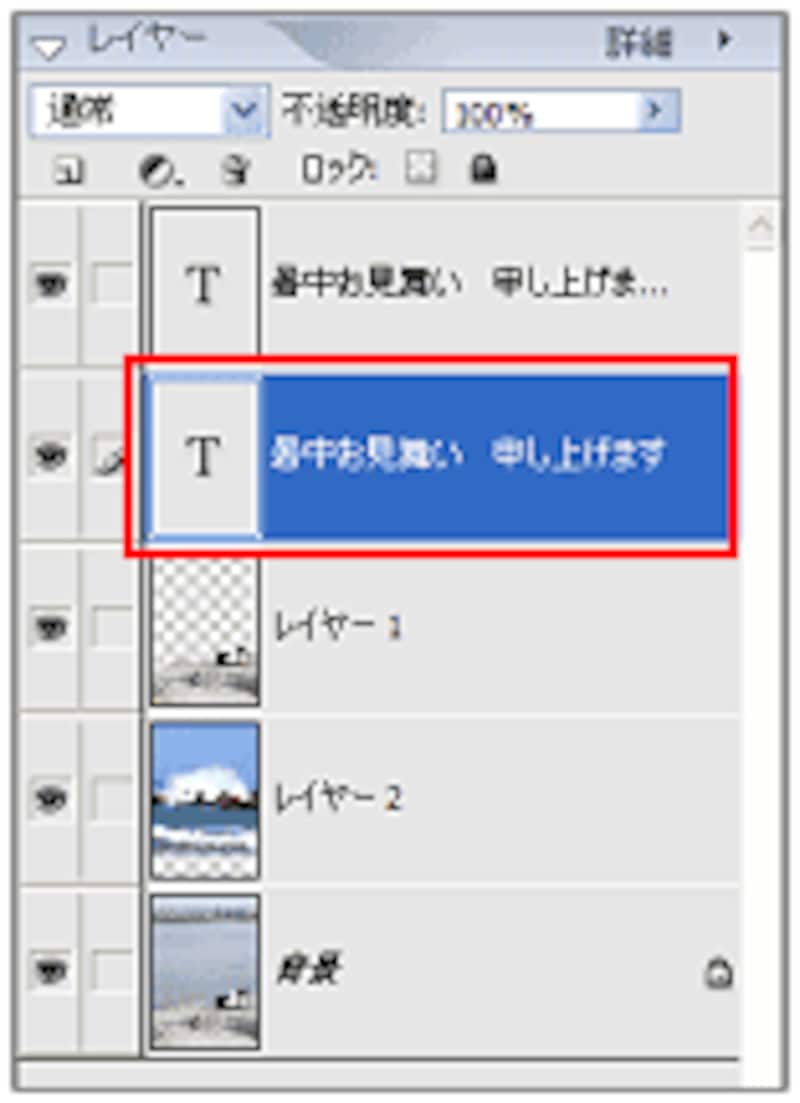Click the delete layer trash icon
800x1103 pixels.
tap(236, 170)
